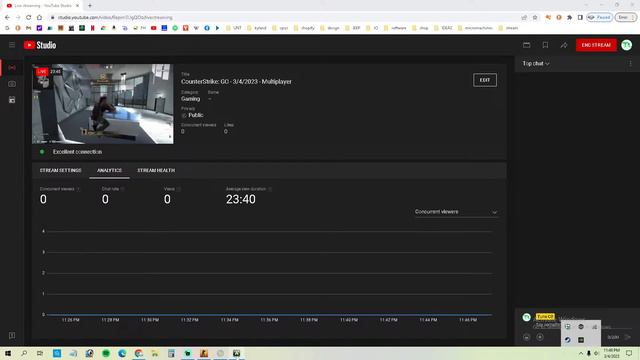This screenshot has height=360, width=640.
Task: Open the shopify bookmarks folder
Action: click(x=304, y=28)
